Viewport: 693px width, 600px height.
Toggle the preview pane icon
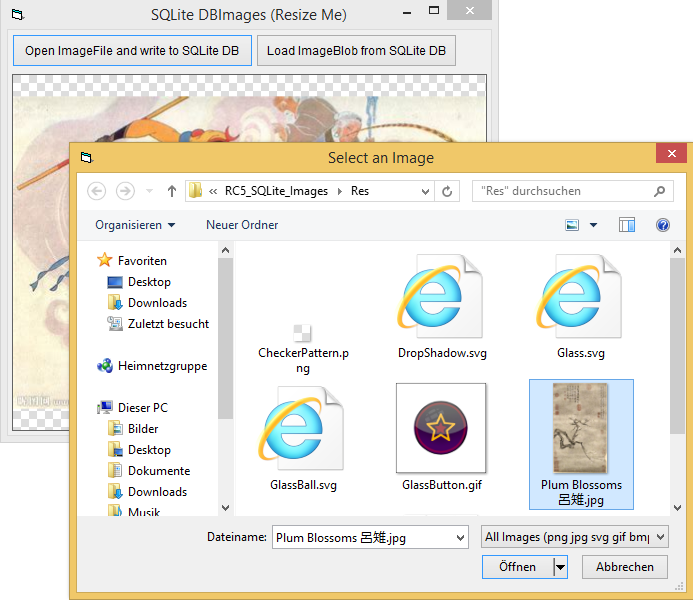[627, 225]
